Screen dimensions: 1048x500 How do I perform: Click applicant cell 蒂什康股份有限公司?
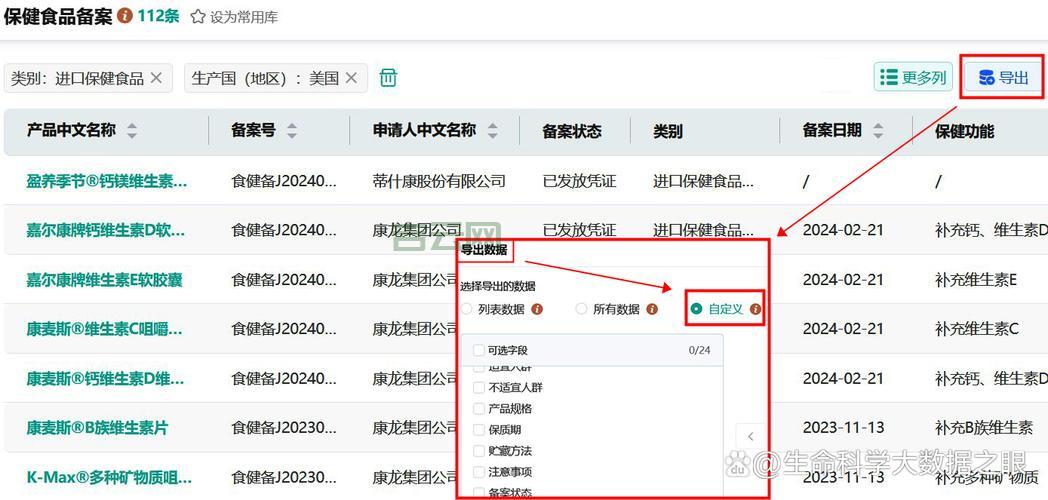click(x=439, y=180)
